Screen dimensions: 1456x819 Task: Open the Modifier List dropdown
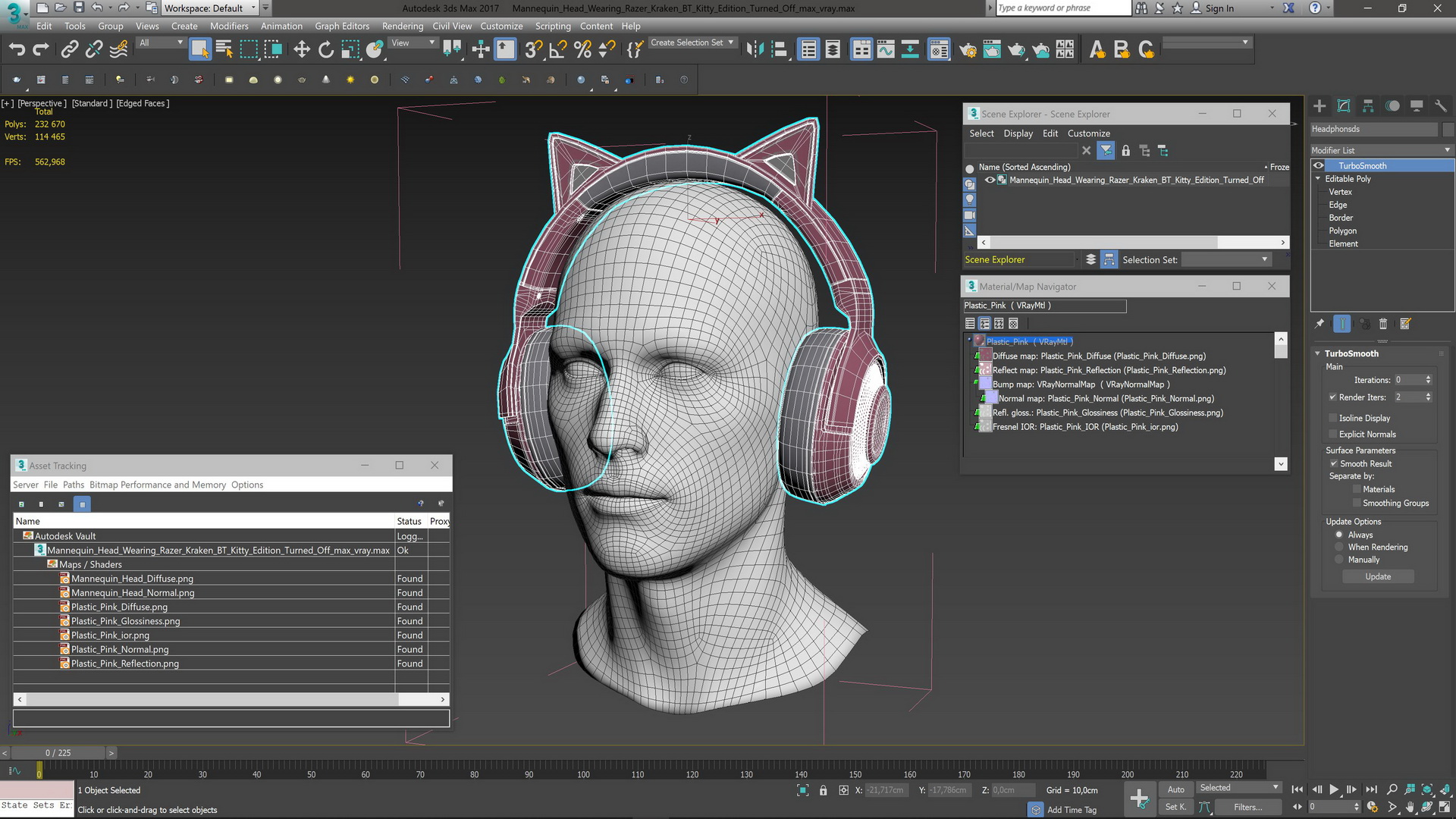click(x=1382, y=150)
